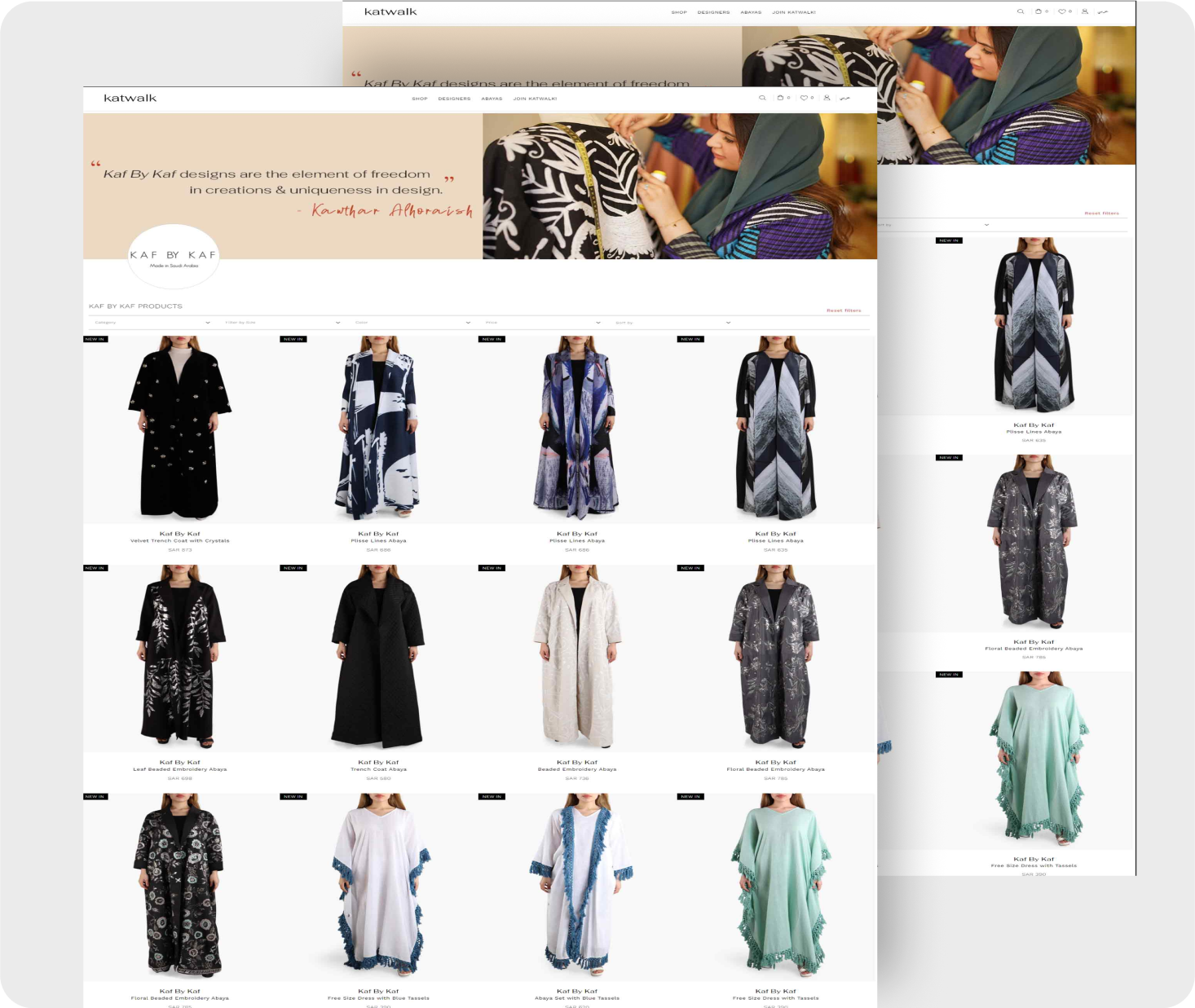Expand the Category filter dropdown
The height and width of the screenshot is (1008, 1195).
[151, 323]
